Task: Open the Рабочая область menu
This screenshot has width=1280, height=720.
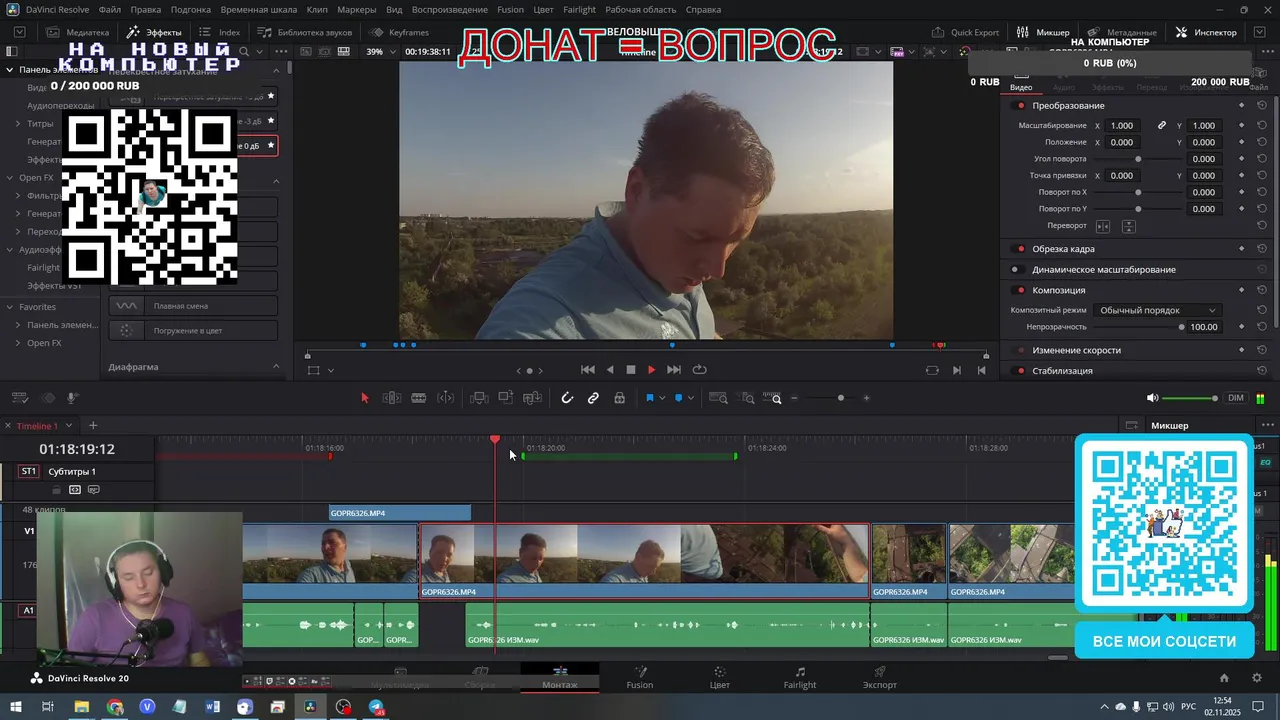Action: (x=641, y=10)
